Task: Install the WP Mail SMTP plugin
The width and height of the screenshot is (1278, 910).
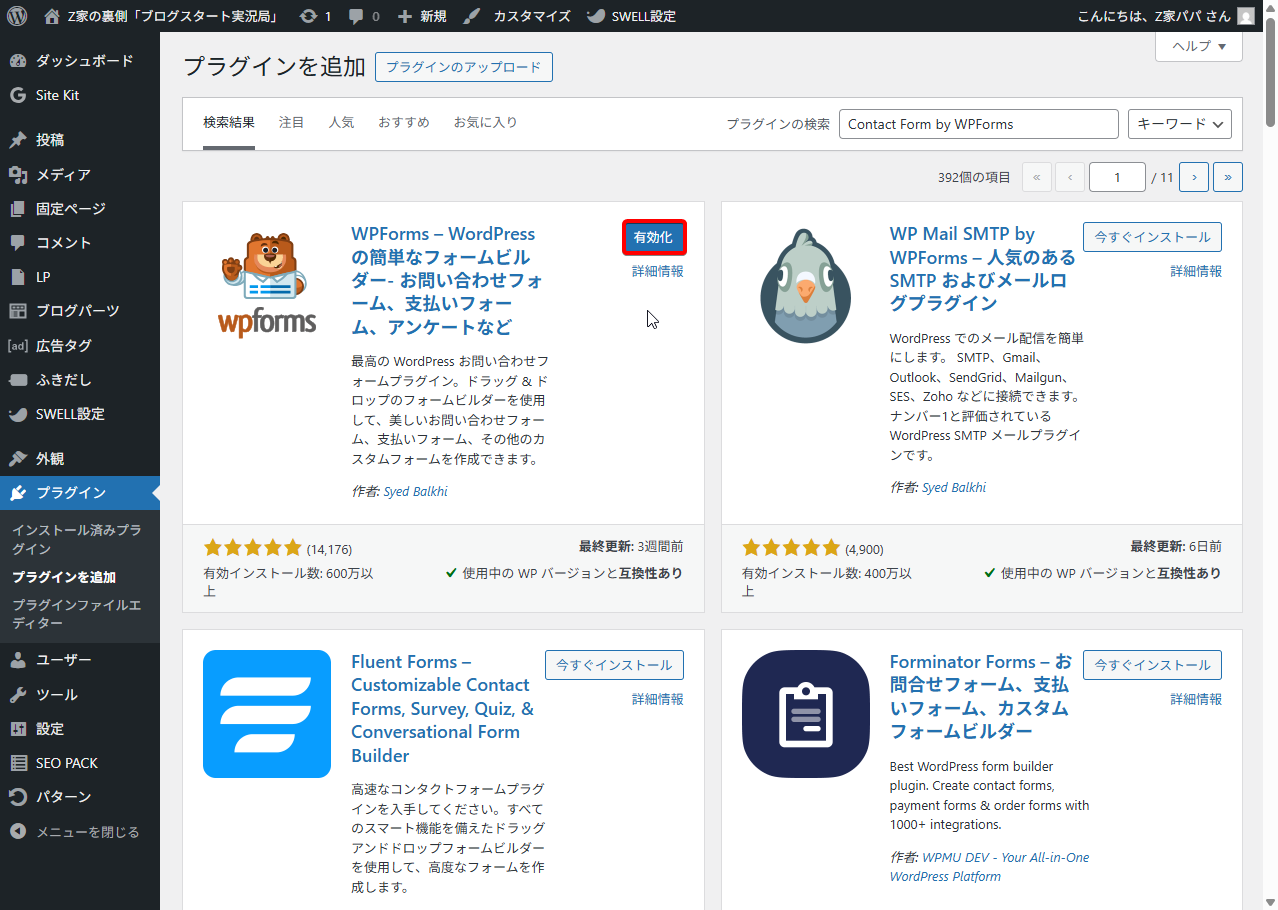Action: pos(1151,237)
